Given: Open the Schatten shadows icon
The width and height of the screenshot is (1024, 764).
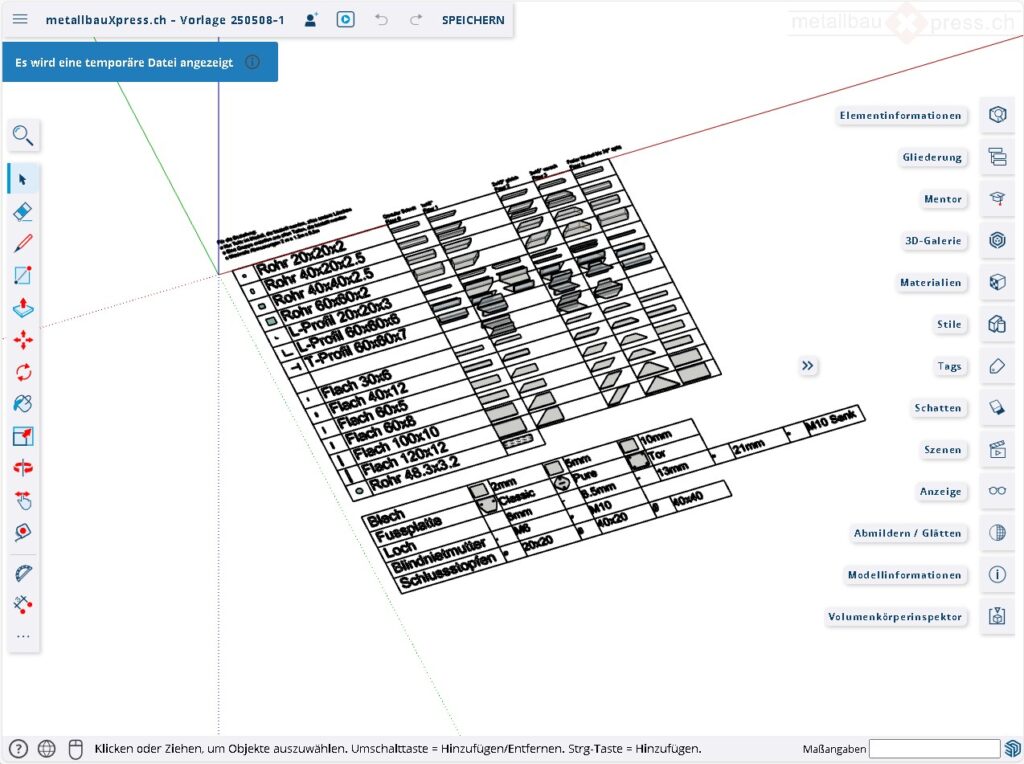Looking at the screenshot, I should click(997, 407).
